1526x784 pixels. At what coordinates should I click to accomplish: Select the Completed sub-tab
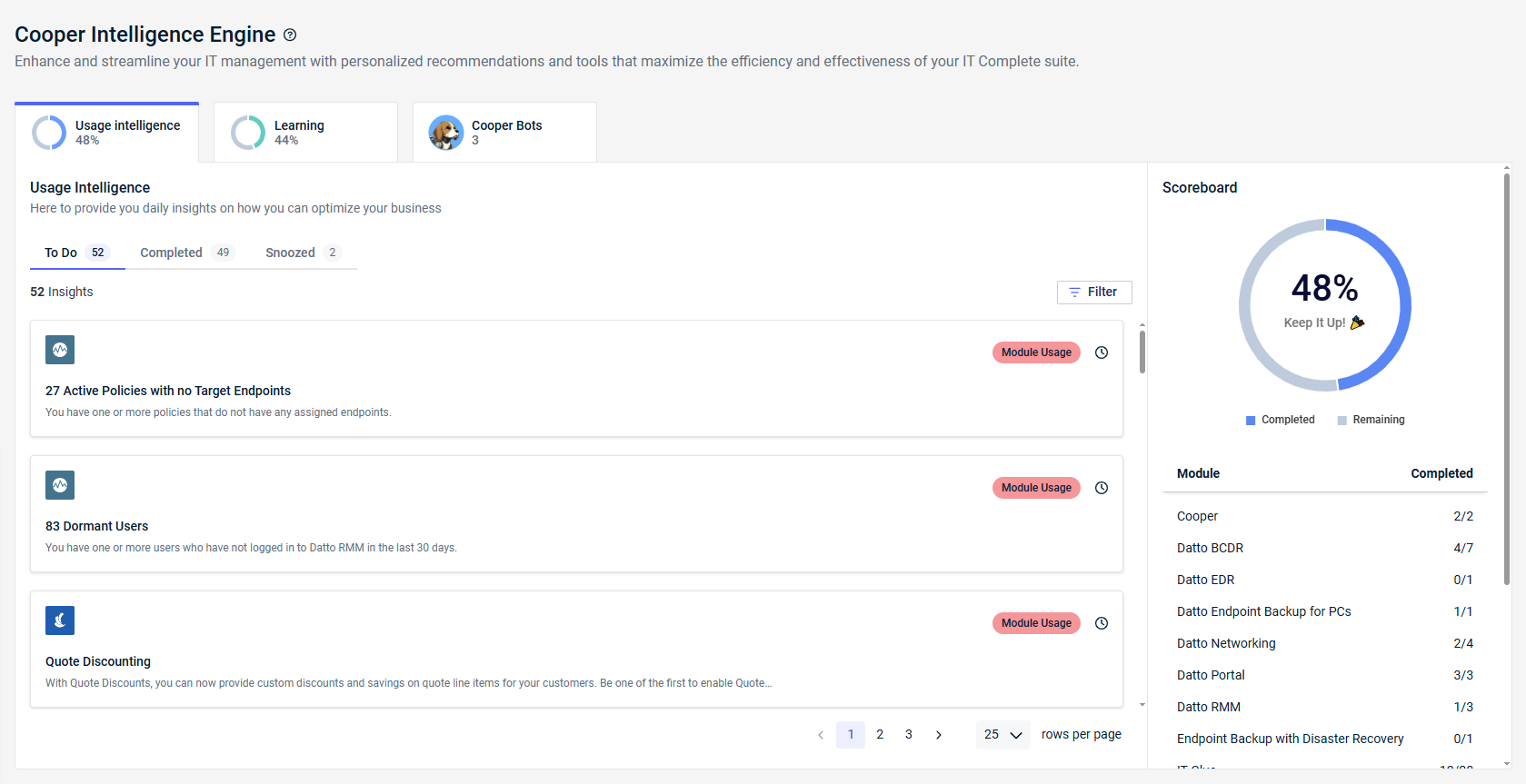point(187,253)
